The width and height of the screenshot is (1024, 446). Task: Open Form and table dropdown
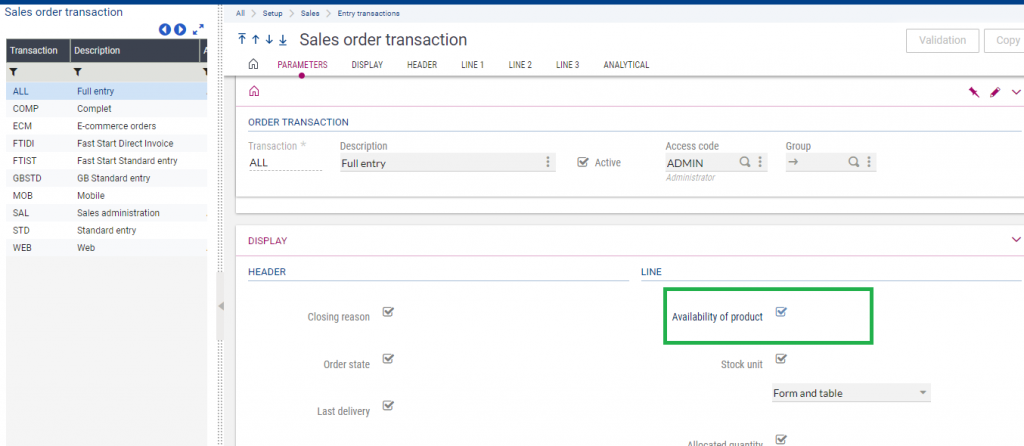[851, 393]
